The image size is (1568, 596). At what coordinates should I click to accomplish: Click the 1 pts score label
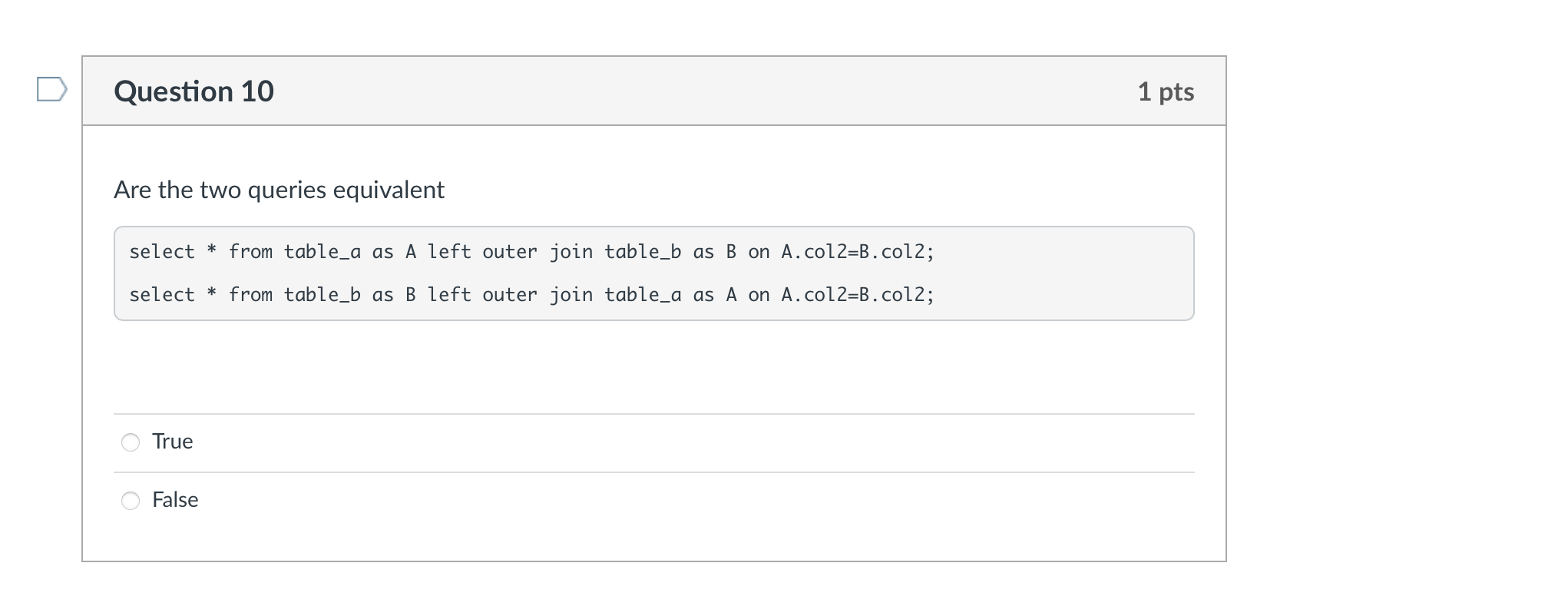[x=1166, y=91]
